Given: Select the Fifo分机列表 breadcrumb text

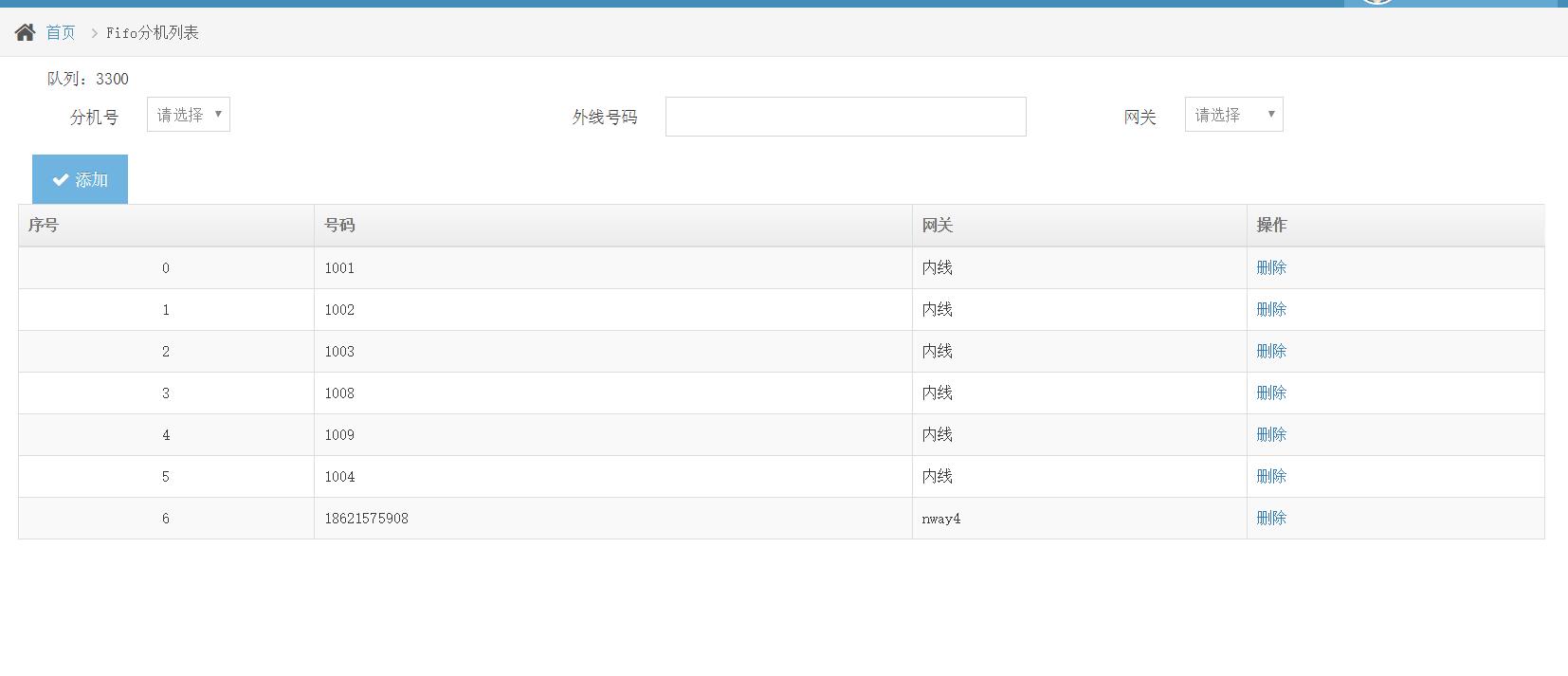Looking at the screenshot, I should tap(153, 32).
